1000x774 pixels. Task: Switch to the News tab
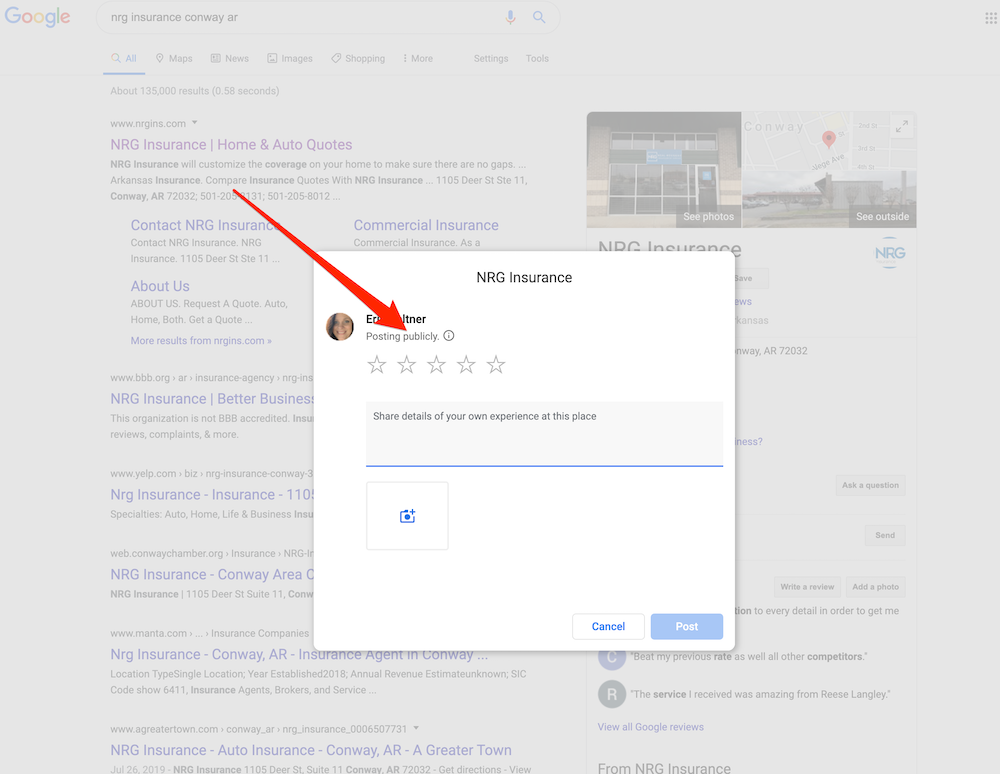230,59
